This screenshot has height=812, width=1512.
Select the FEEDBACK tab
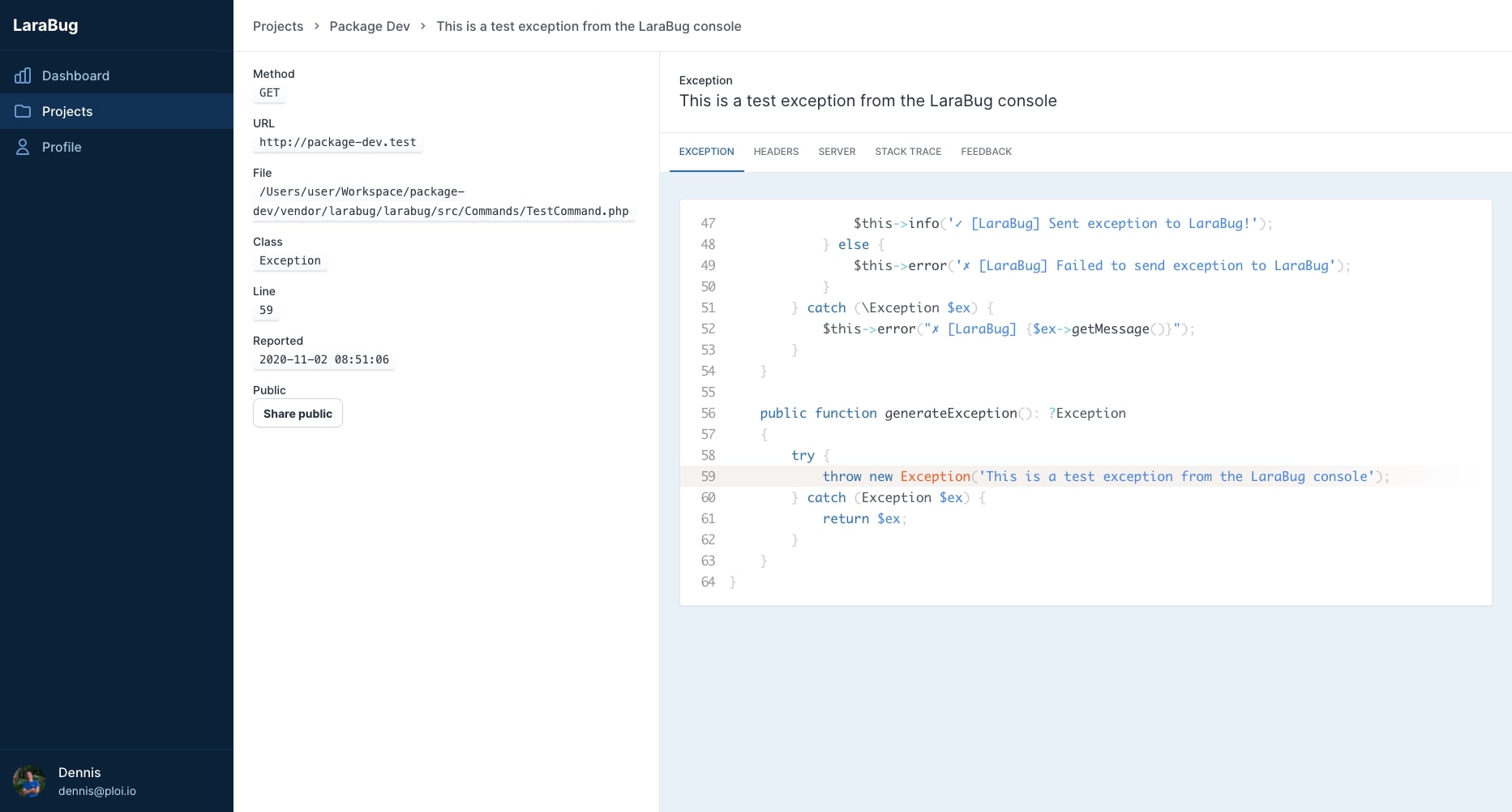[x=986, y=152]
